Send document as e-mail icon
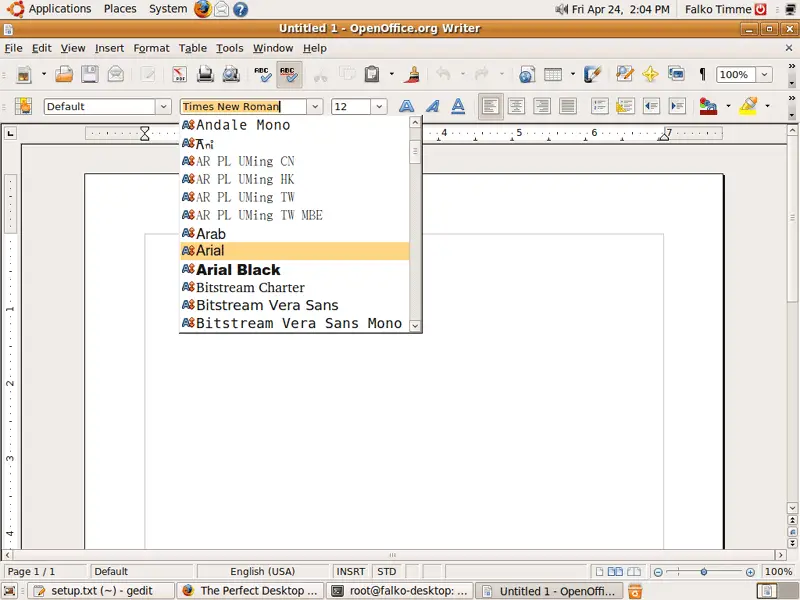Image resolution: width=800 pixels, height=600 pixels. 116,74
